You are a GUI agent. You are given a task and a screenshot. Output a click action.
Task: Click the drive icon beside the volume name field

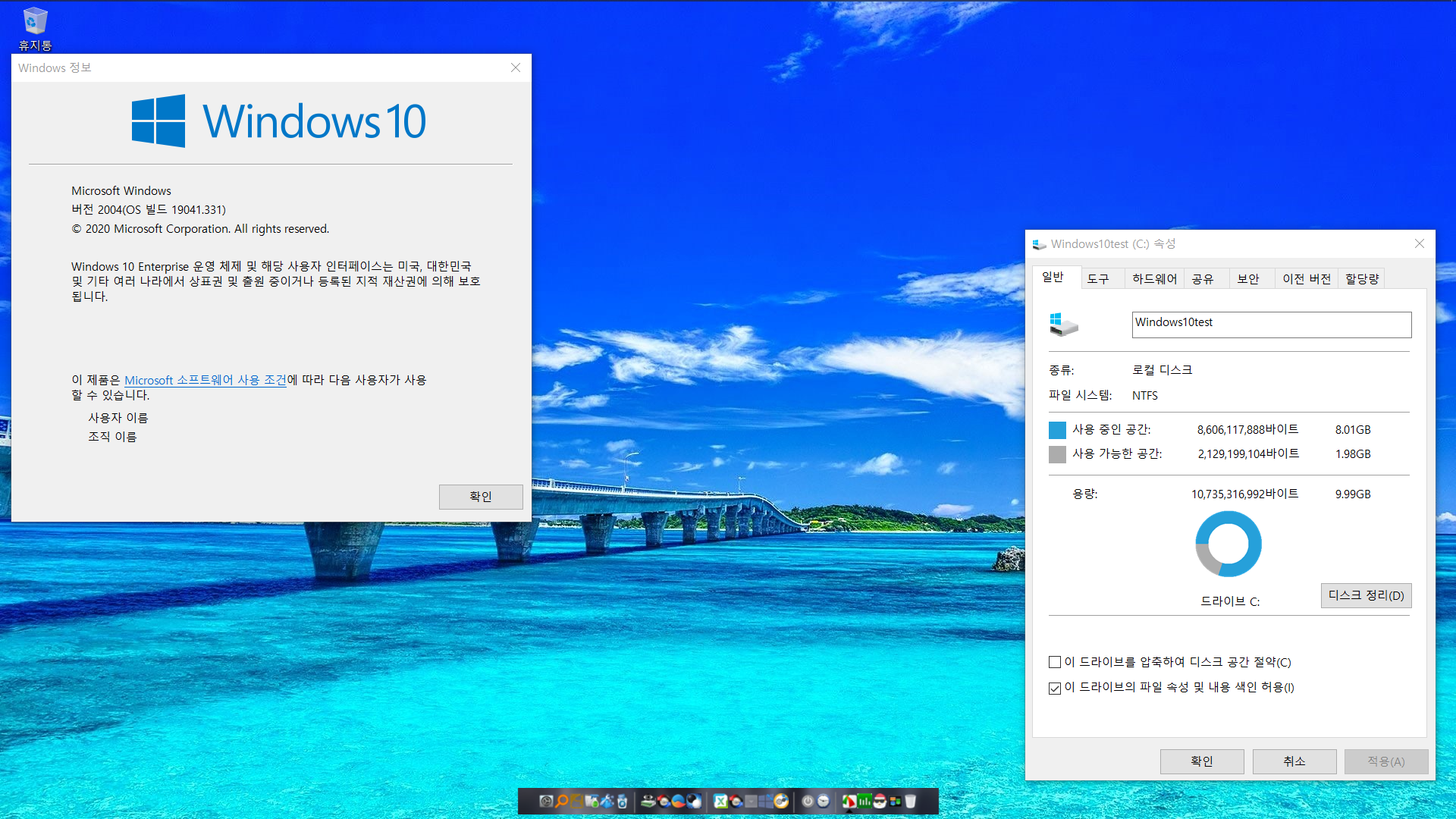pos(1063,325)
